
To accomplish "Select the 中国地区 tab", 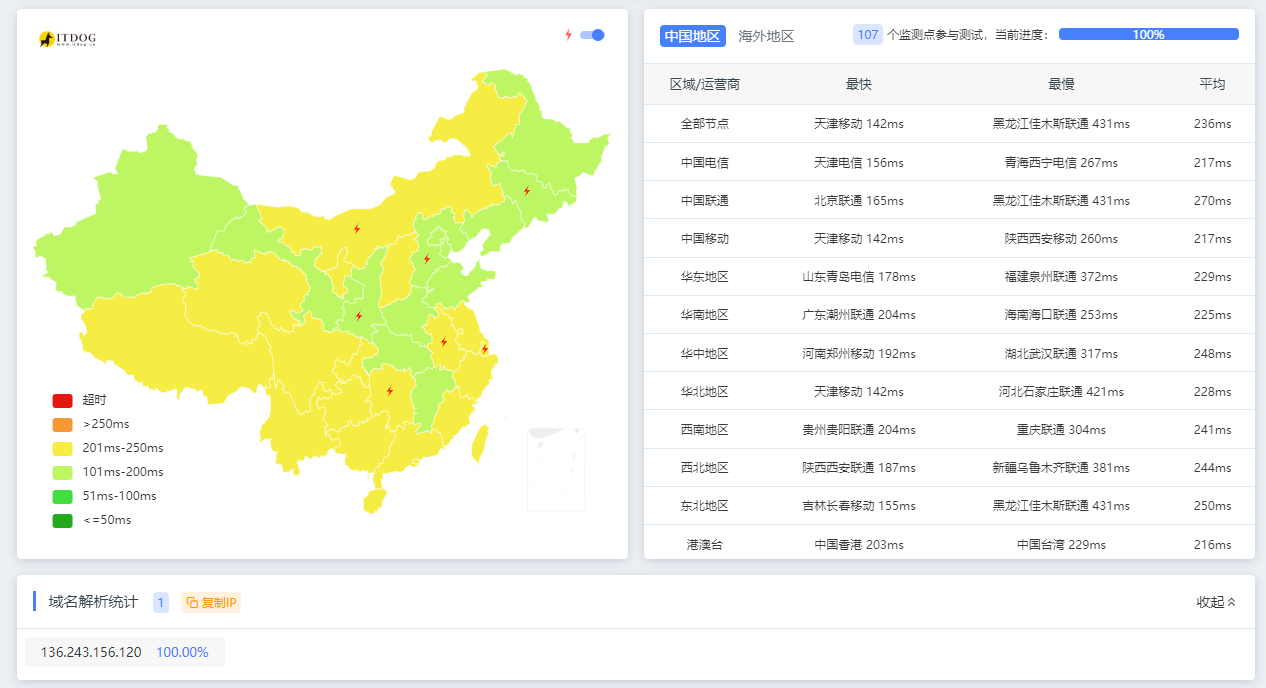I will point(692,36).
